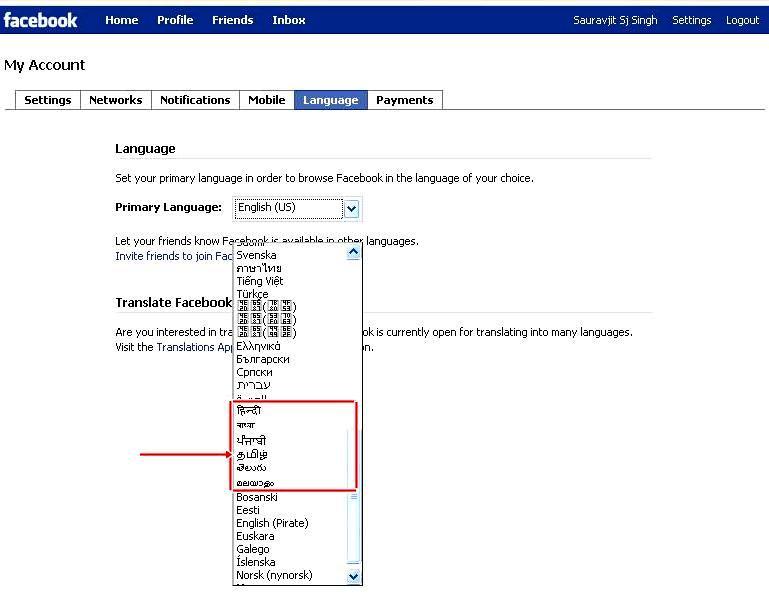
Task: Switch to the Networks tab
Action: (116, 100)
